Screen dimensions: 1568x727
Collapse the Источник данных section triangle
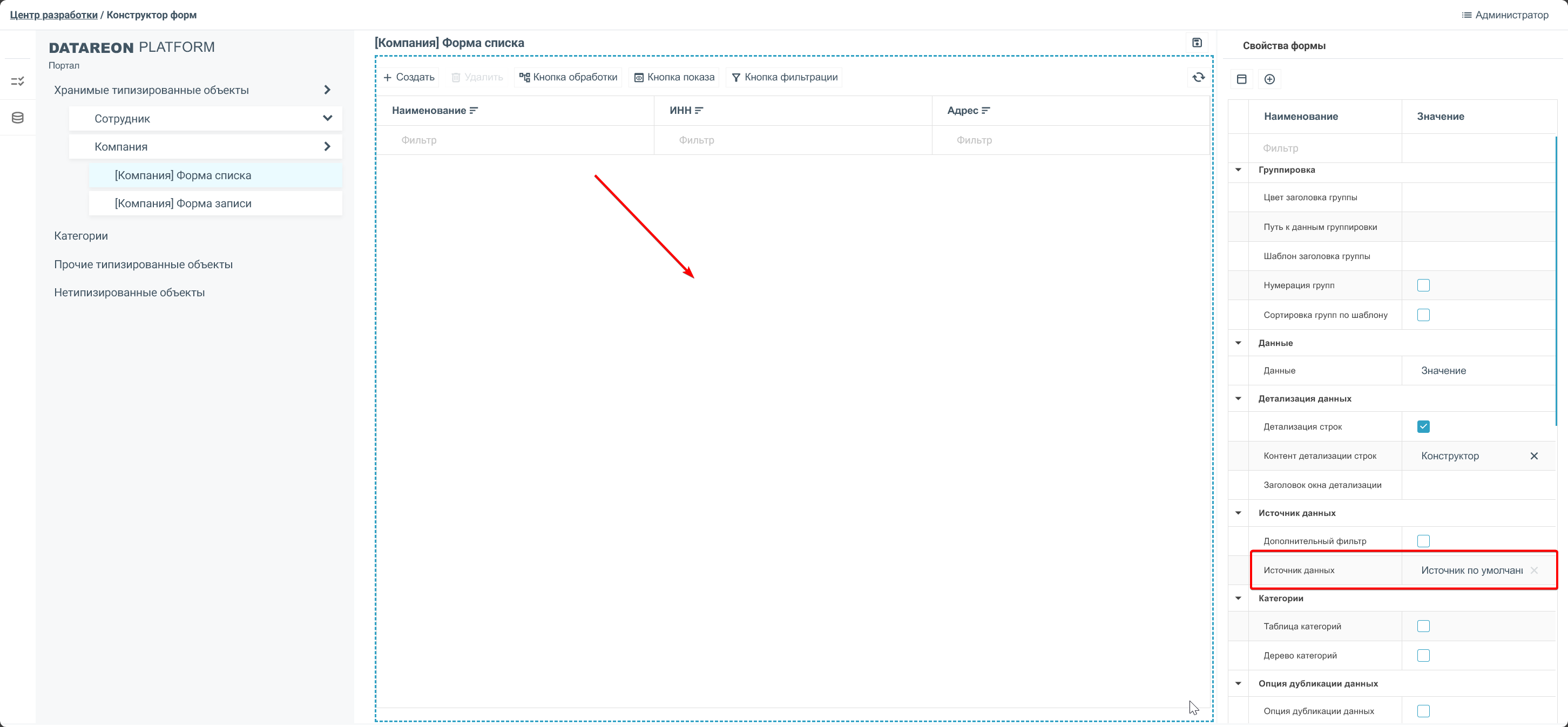[x=1238, y=513]
